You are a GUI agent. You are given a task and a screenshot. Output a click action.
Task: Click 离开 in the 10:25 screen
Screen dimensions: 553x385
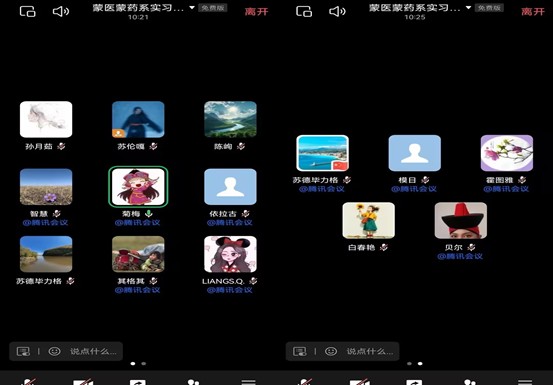coord(533,12)
